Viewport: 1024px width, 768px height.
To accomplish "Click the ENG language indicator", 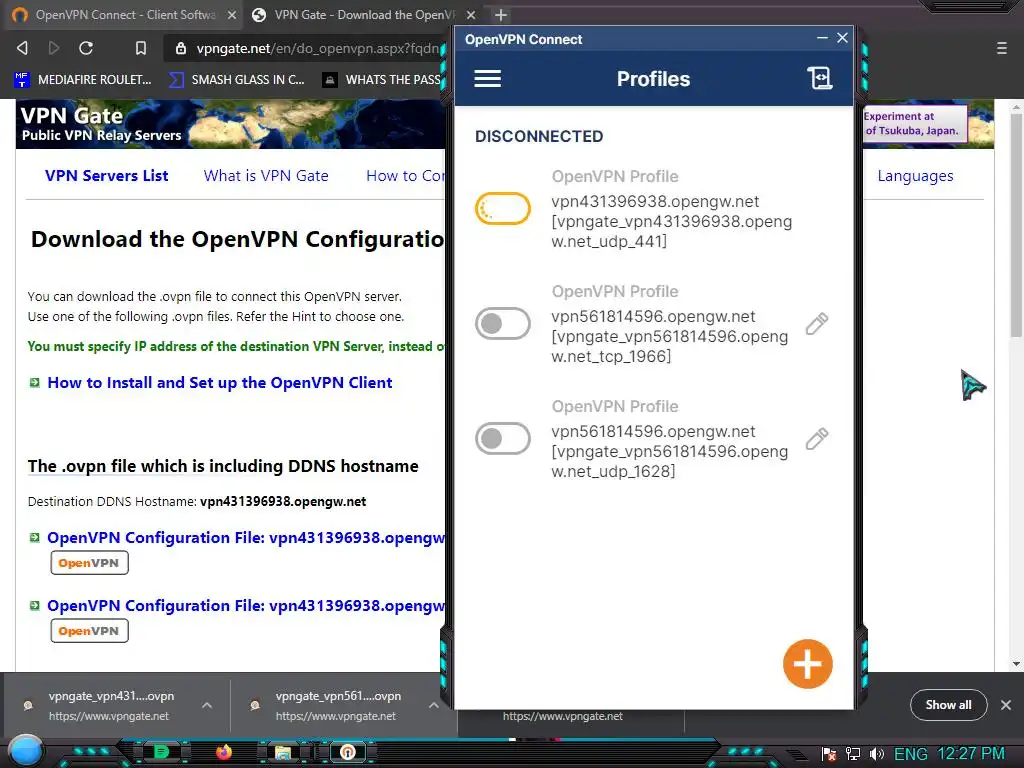I will 910,754.
